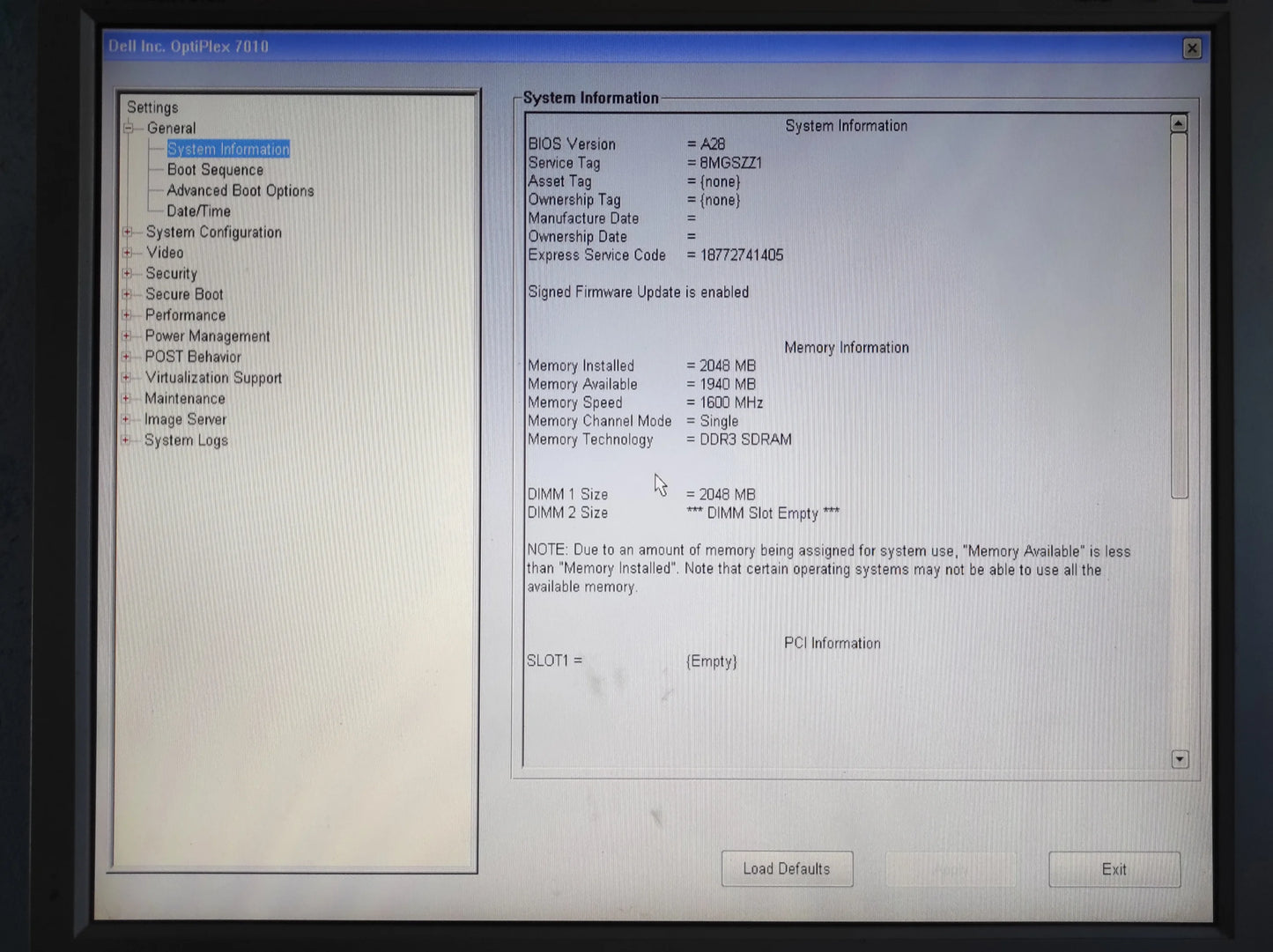Image resolution: width=1273 pixels, height=952 pixels.
Task: Click the Exit button
Action: tap(1114, 869)
